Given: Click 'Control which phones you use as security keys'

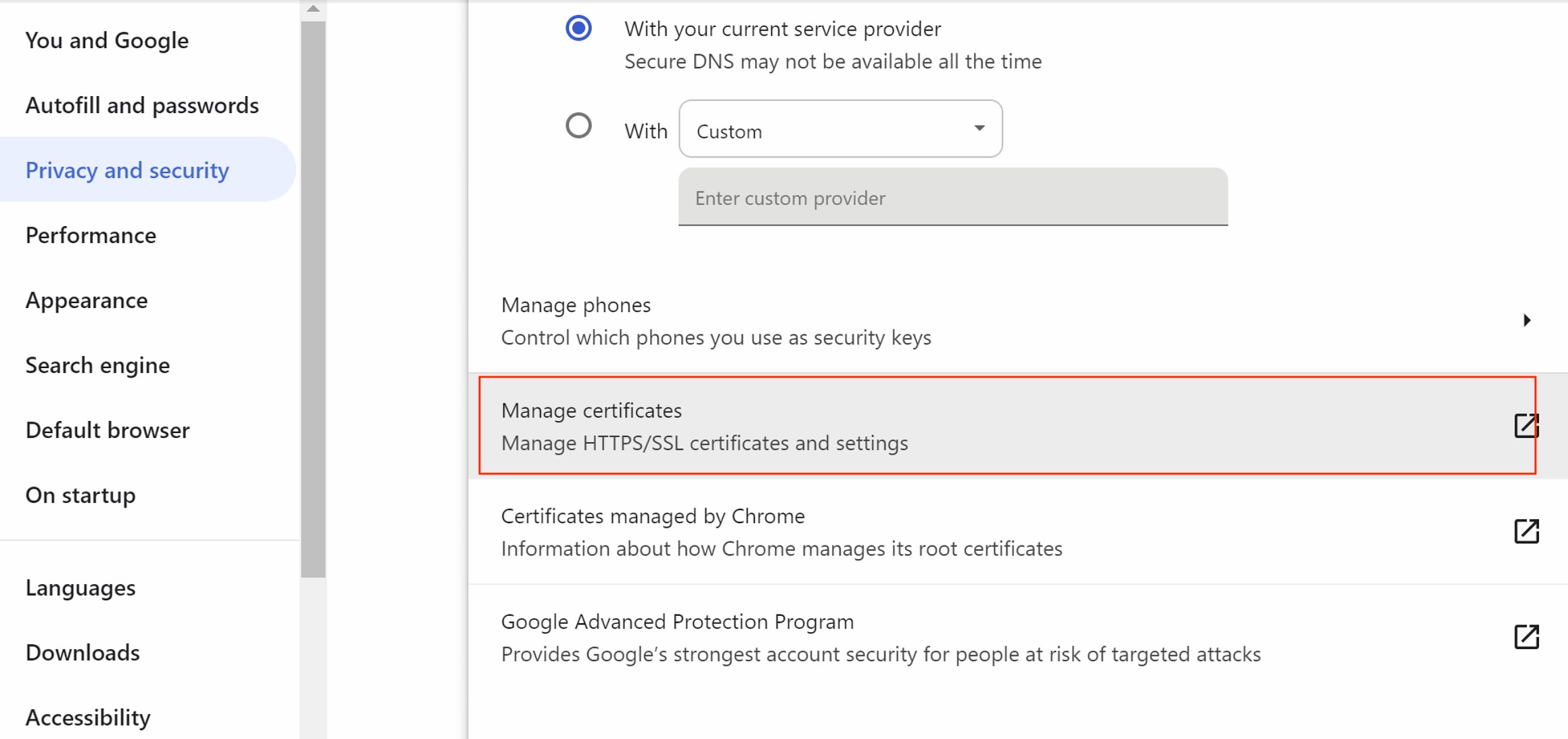Looking at the screenshot, I should coord(716,337).
